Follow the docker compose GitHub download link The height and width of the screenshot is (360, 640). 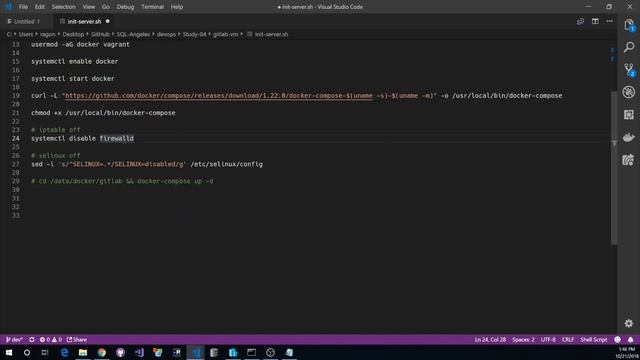219,96
